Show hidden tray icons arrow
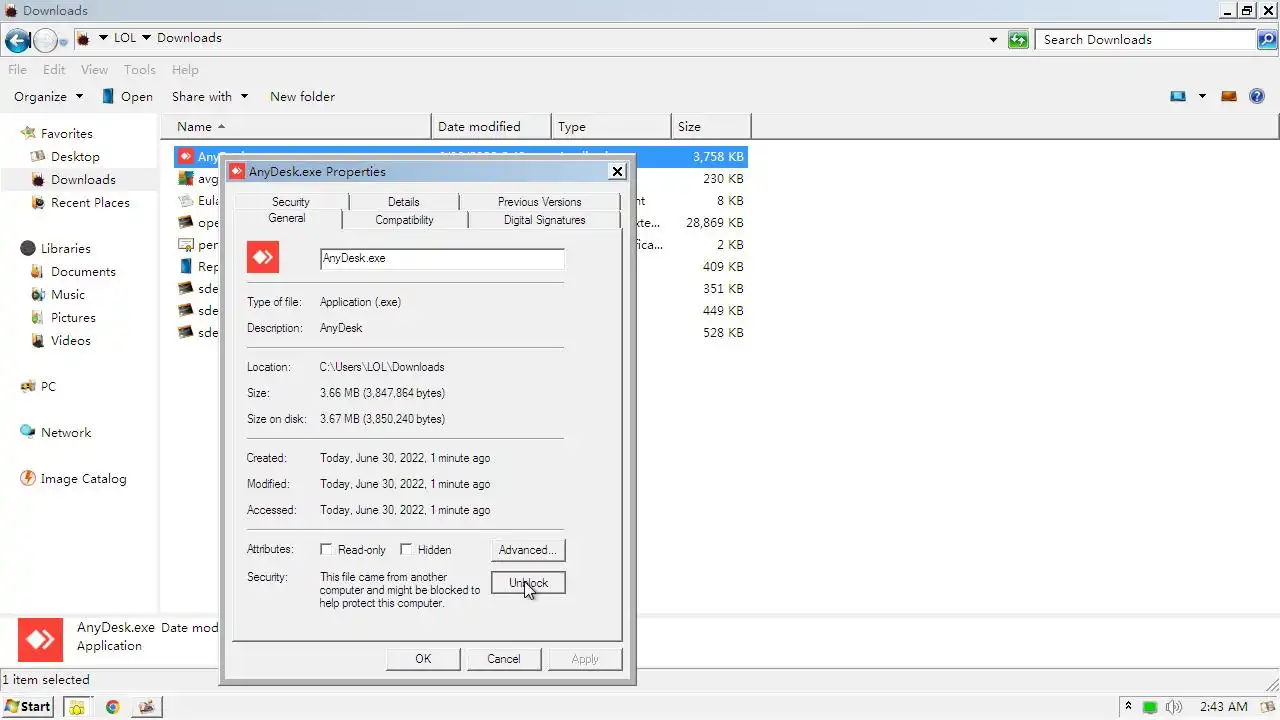 point(1129,706)
